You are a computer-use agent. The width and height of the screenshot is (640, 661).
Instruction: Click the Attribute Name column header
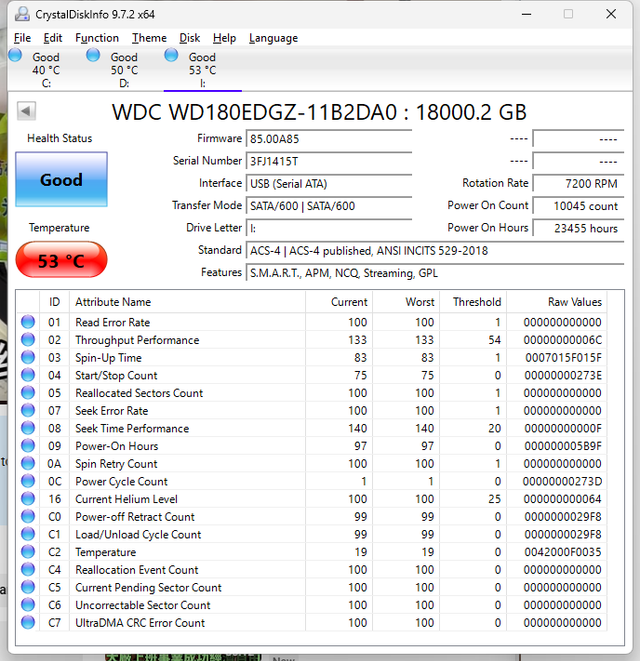[187, 302]
